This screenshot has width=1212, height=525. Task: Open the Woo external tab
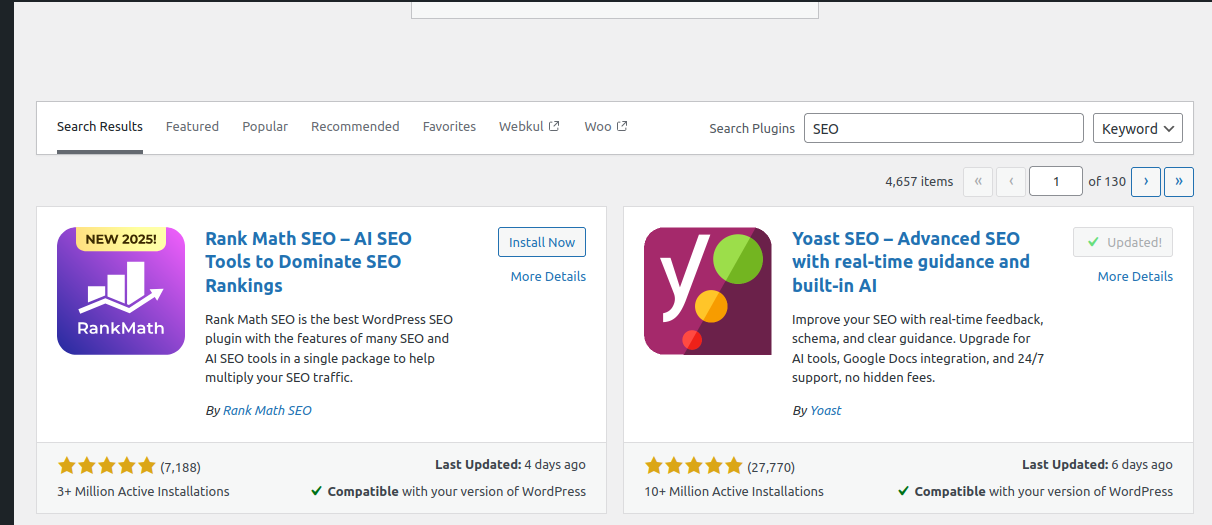(x=606, y=127)
